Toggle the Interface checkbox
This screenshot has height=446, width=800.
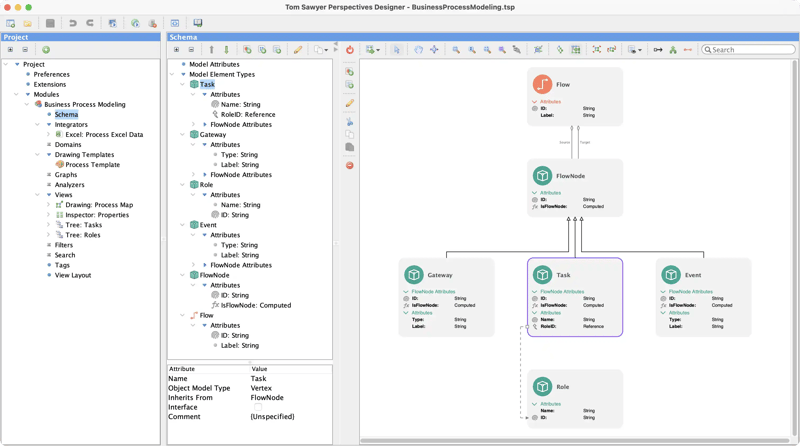pyautogui.click(x=258, y=407)
